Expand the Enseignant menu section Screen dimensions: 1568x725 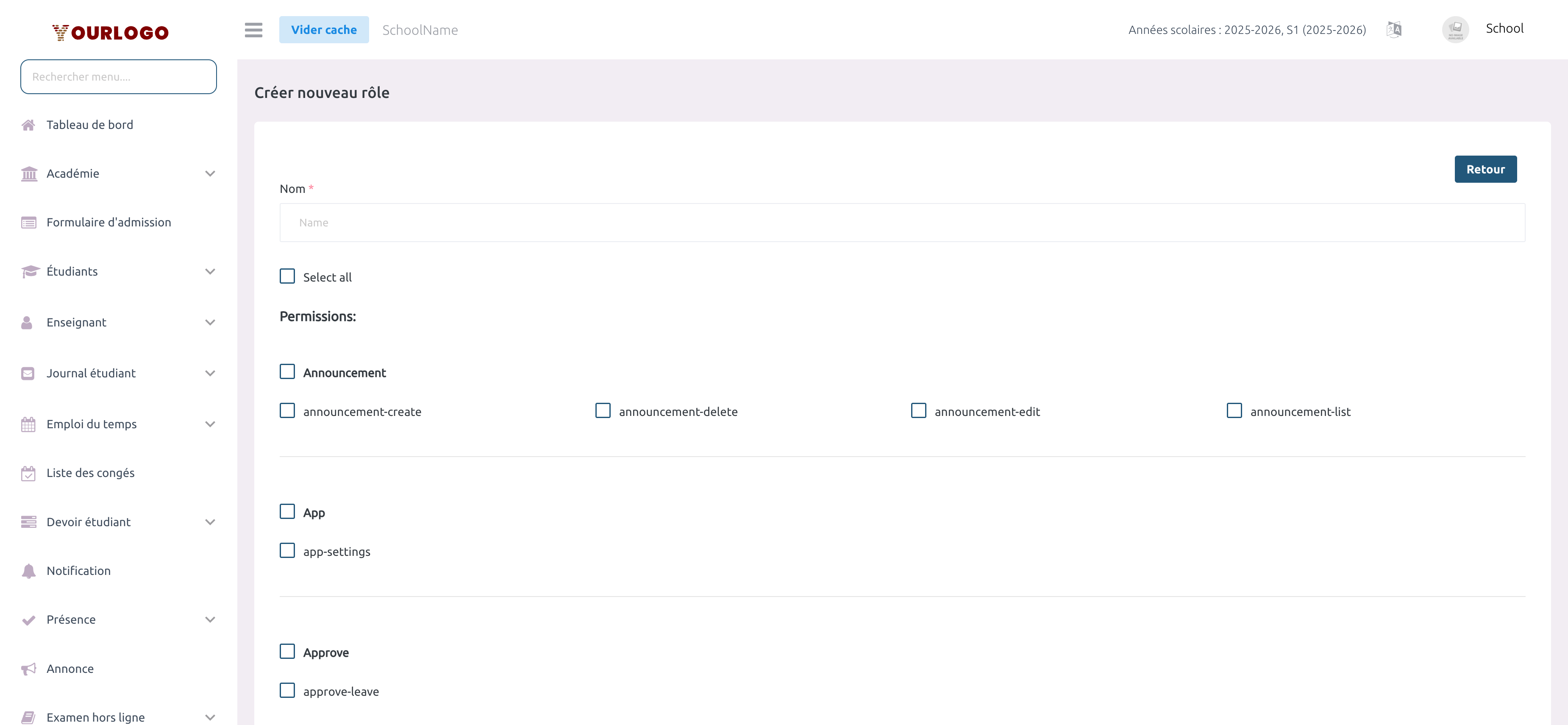(x=210, y=322)
